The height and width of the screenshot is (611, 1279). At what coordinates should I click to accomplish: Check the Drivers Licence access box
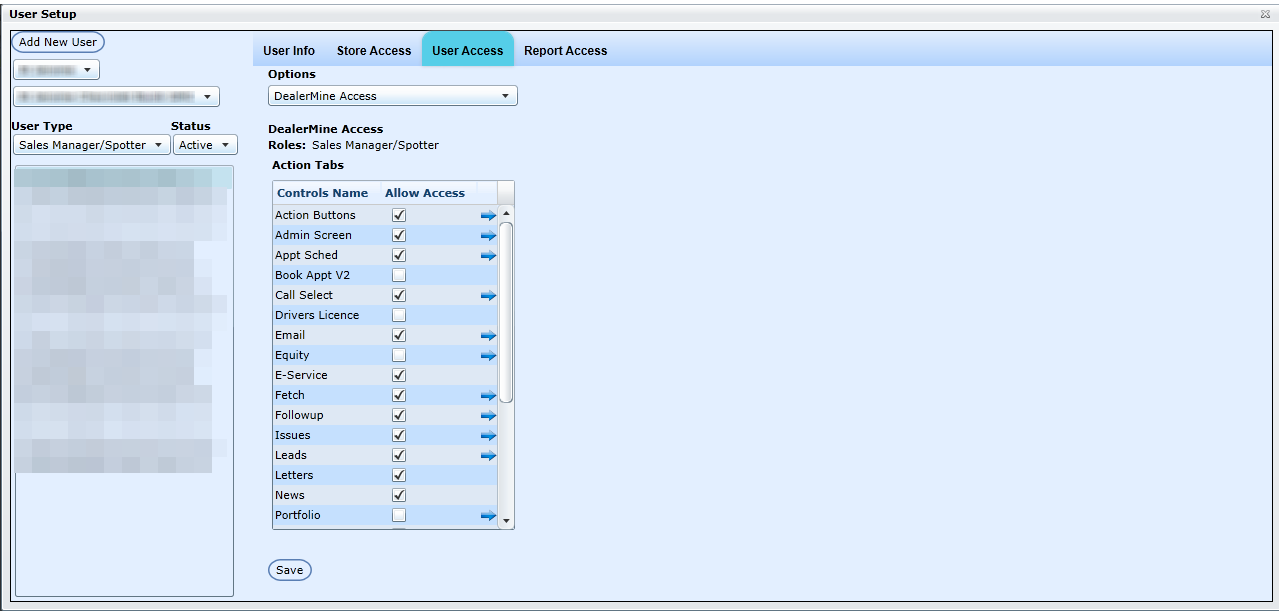click(x=399, y=315)
